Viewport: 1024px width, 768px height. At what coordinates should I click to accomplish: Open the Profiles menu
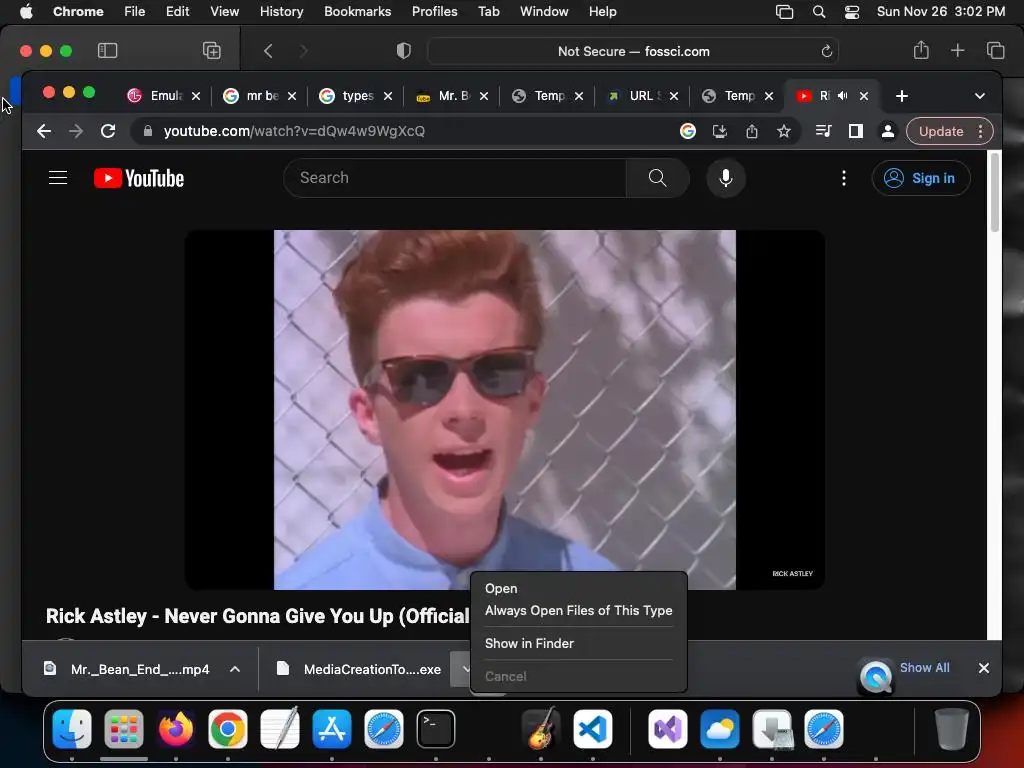(x=434, y=11)
